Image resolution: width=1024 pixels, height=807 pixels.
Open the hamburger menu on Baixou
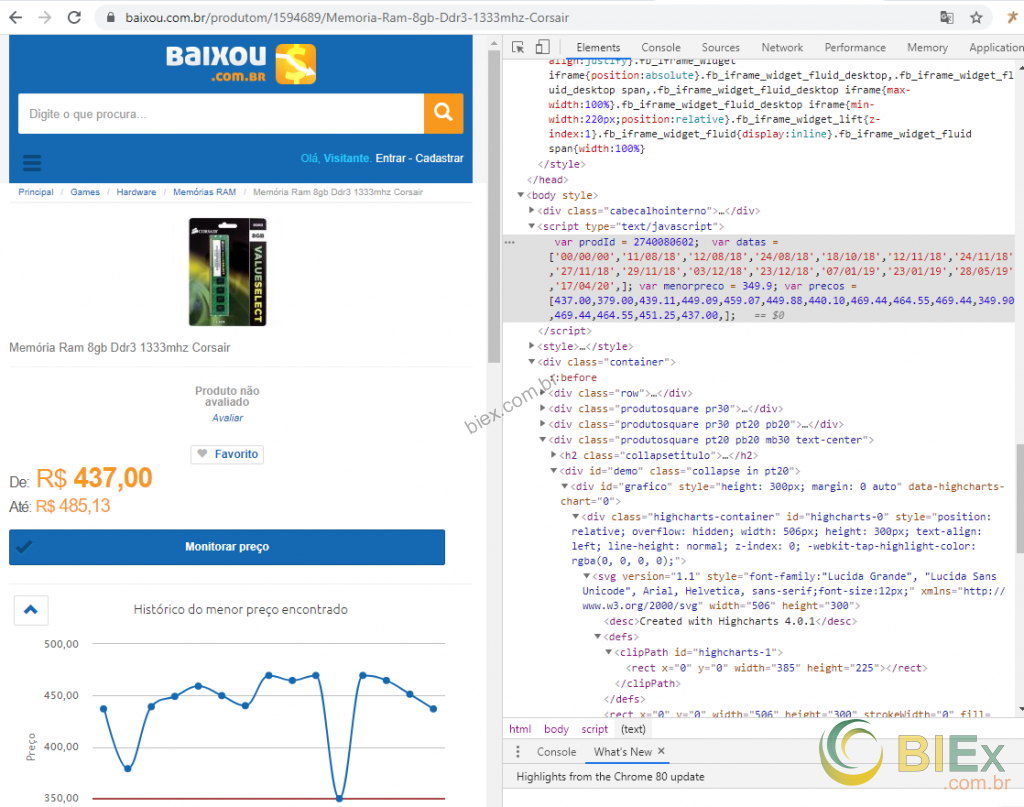[x=32, y=162]
